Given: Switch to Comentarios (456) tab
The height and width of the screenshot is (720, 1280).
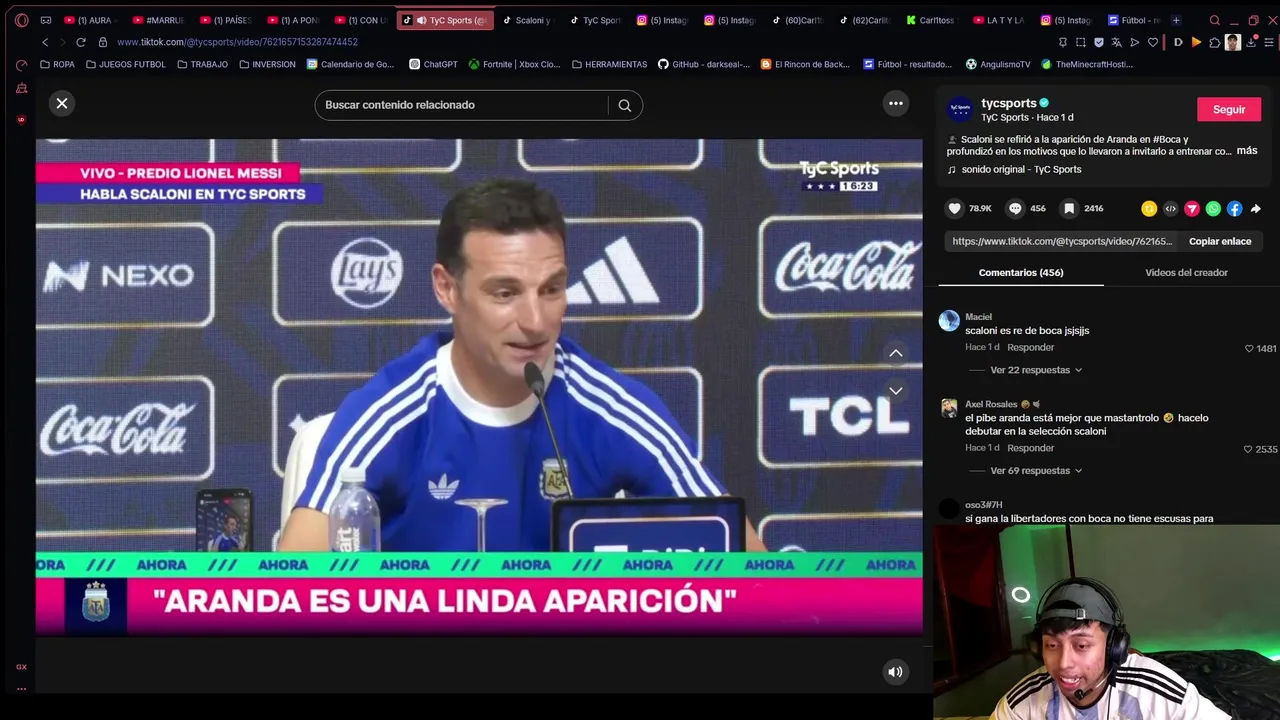Looking at the screenshot, I should [x=1021, y=273].
